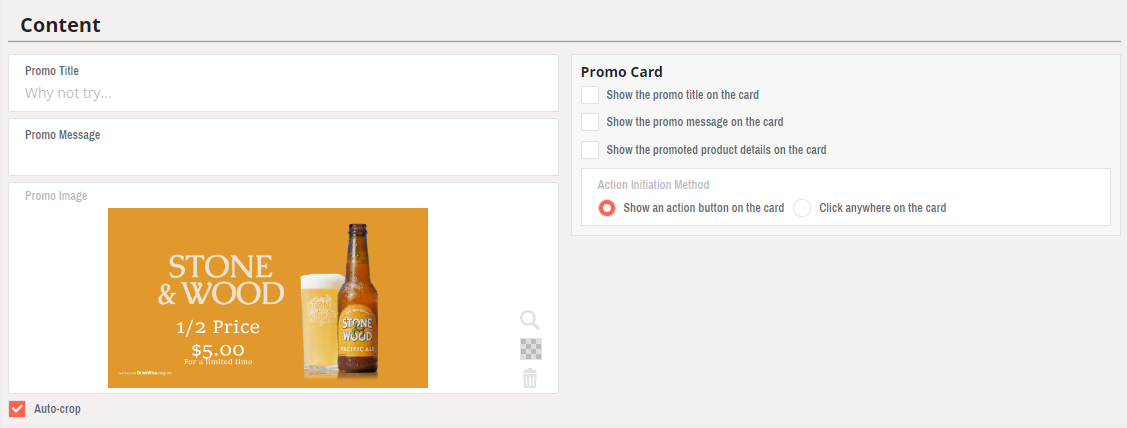Choose the 'Click anywhere on the card' option
The height and width of the screenshot is (428, 1127).
coord(802,208)
